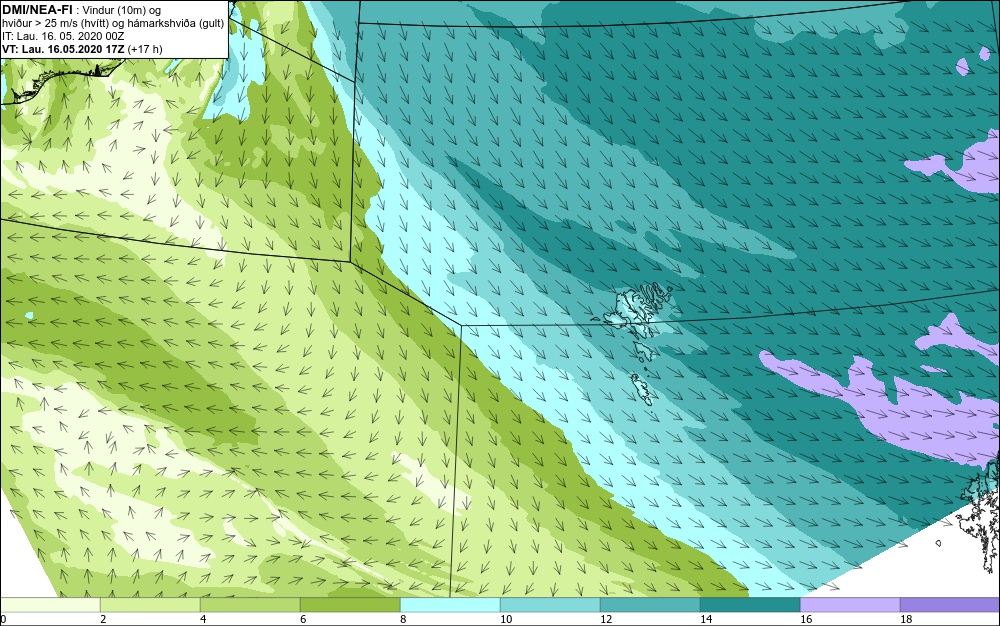Click the 14–16 m/s dark teal legend swatch
1000x626 pixels.
(751, 604)
